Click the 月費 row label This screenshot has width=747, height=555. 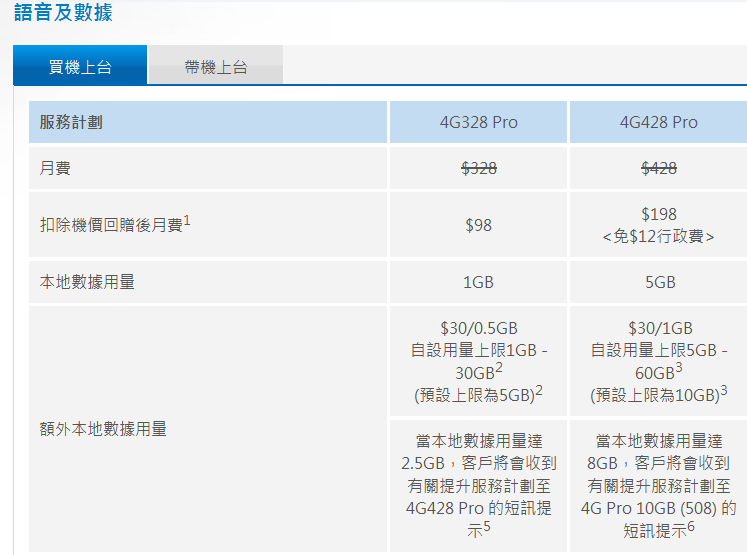(x=55, y=168)
